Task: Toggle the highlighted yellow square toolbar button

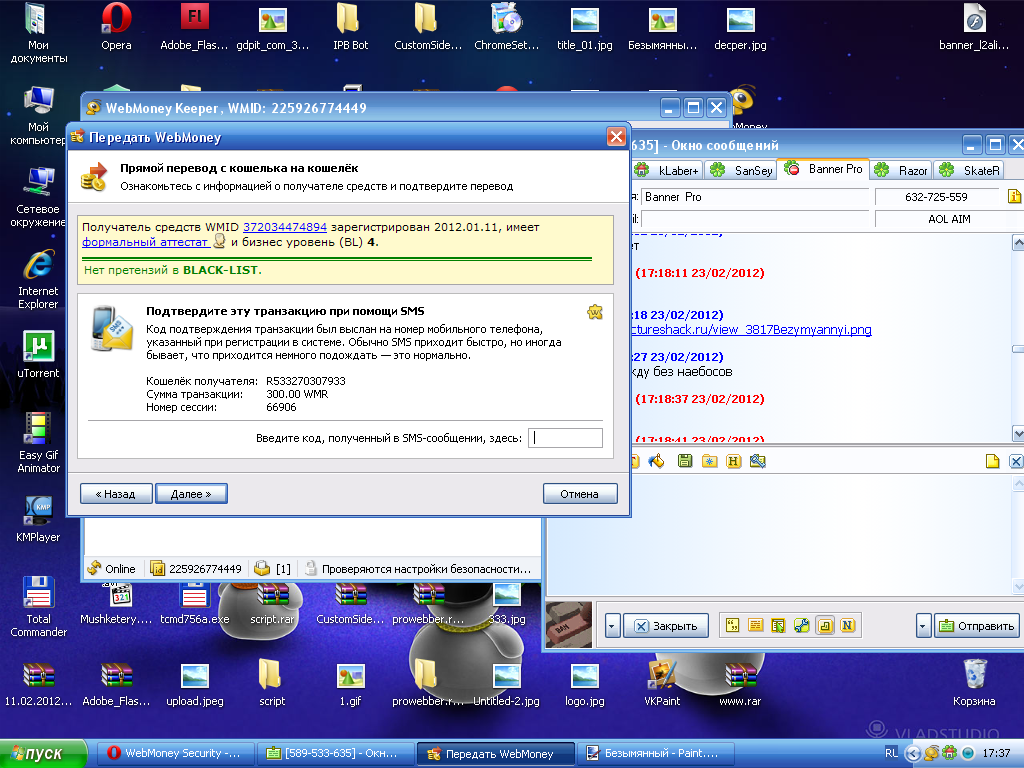Action: (x=825, y=626)
